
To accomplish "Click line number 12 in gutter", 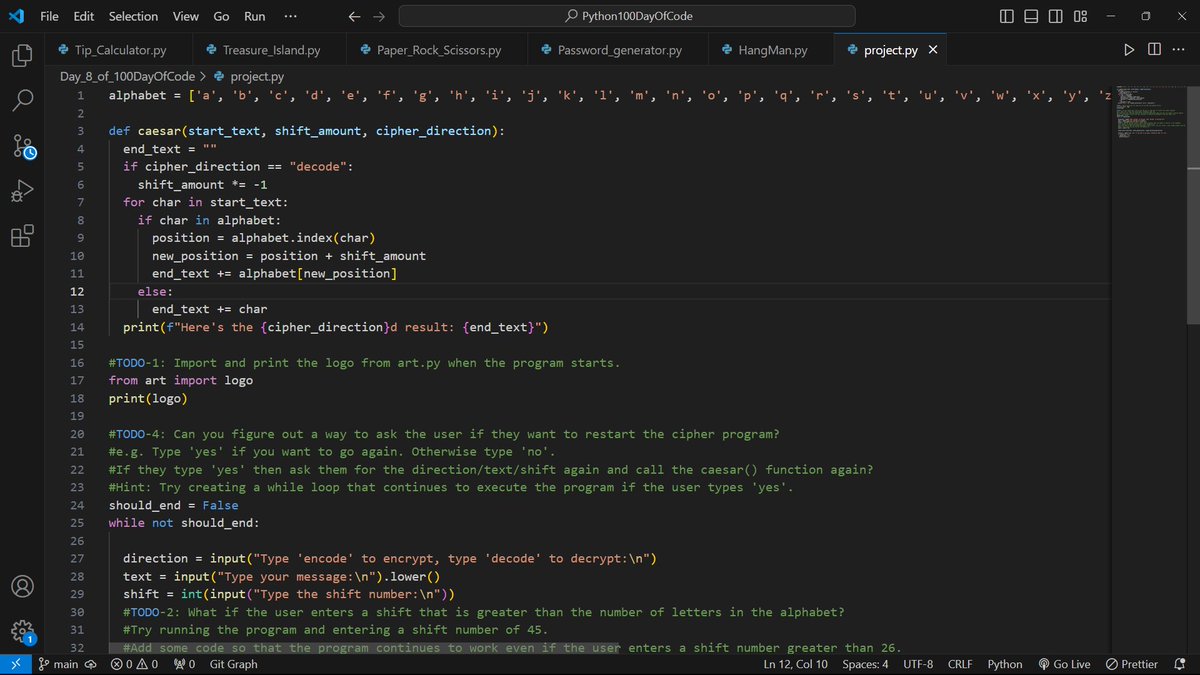I will 78,291.
